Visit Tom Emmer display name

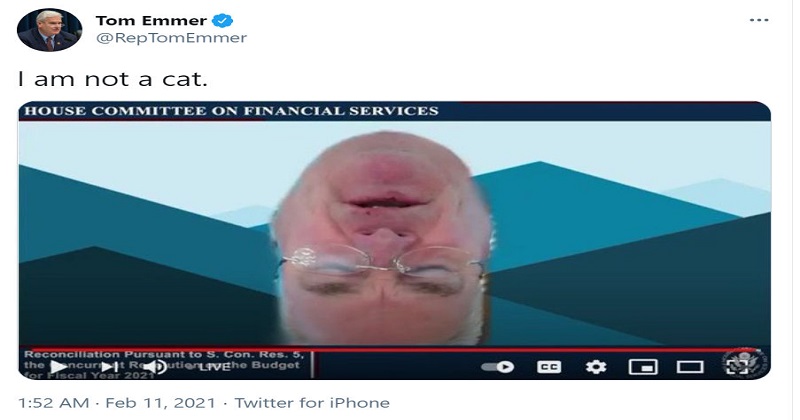[x=151, y=20]
